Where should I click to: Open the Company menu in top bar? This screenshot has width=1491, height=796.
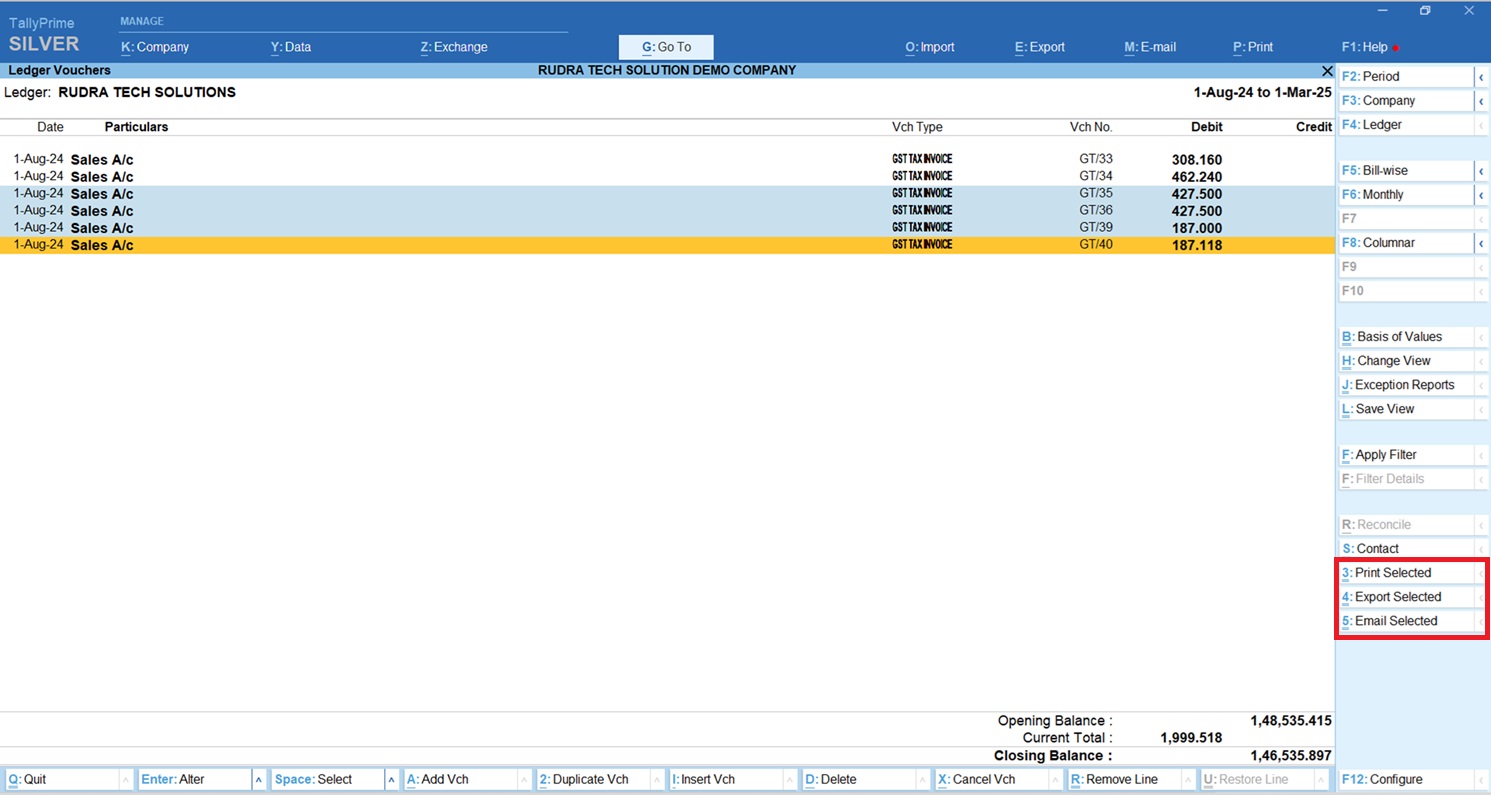tap(155, 47)
